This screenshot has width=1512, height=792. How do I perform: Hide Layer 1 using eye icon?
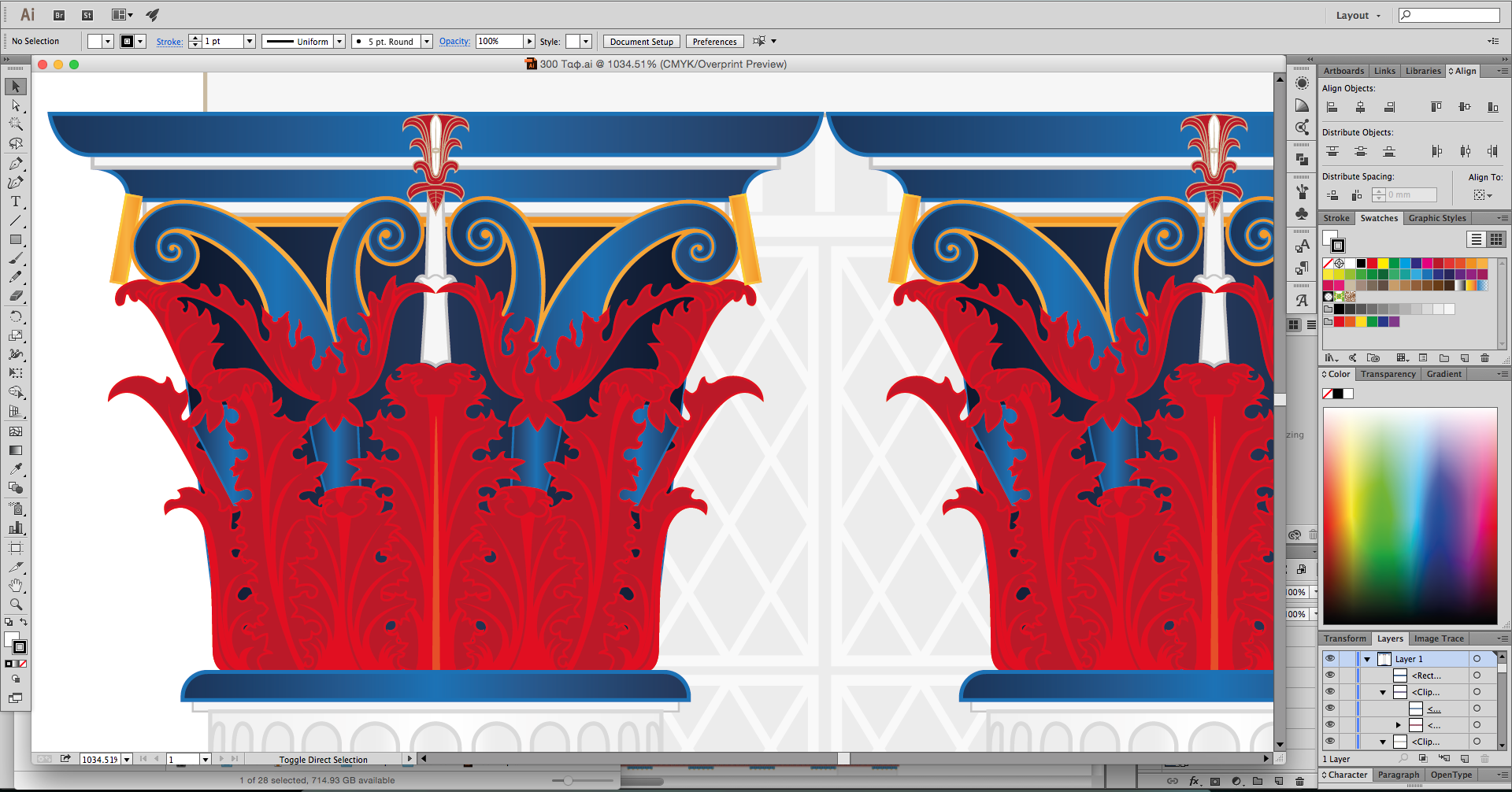[x=1330, y=659]
